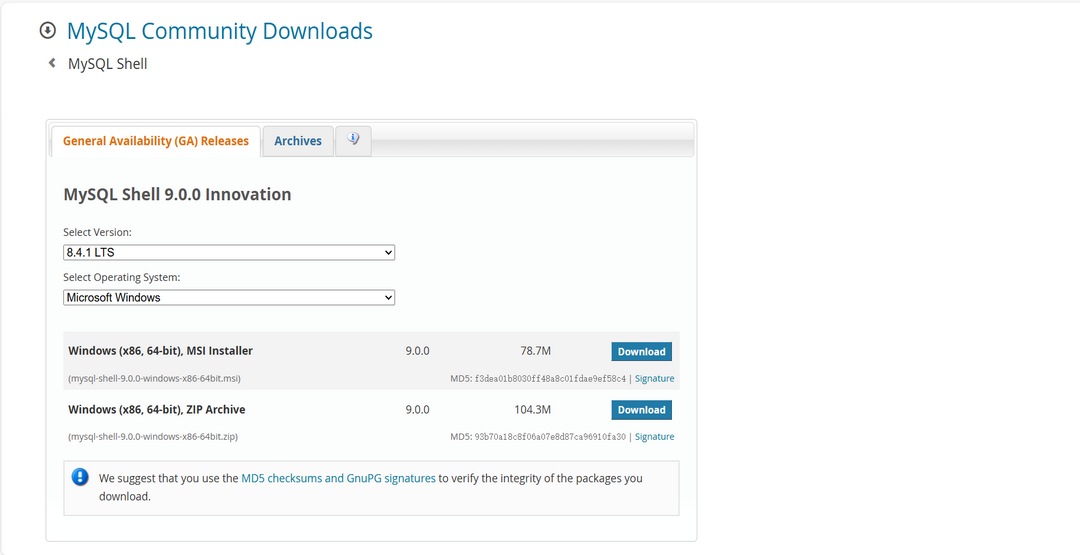
Task: Open the third tab with the microphone-like icon
Action: point(353,140)
